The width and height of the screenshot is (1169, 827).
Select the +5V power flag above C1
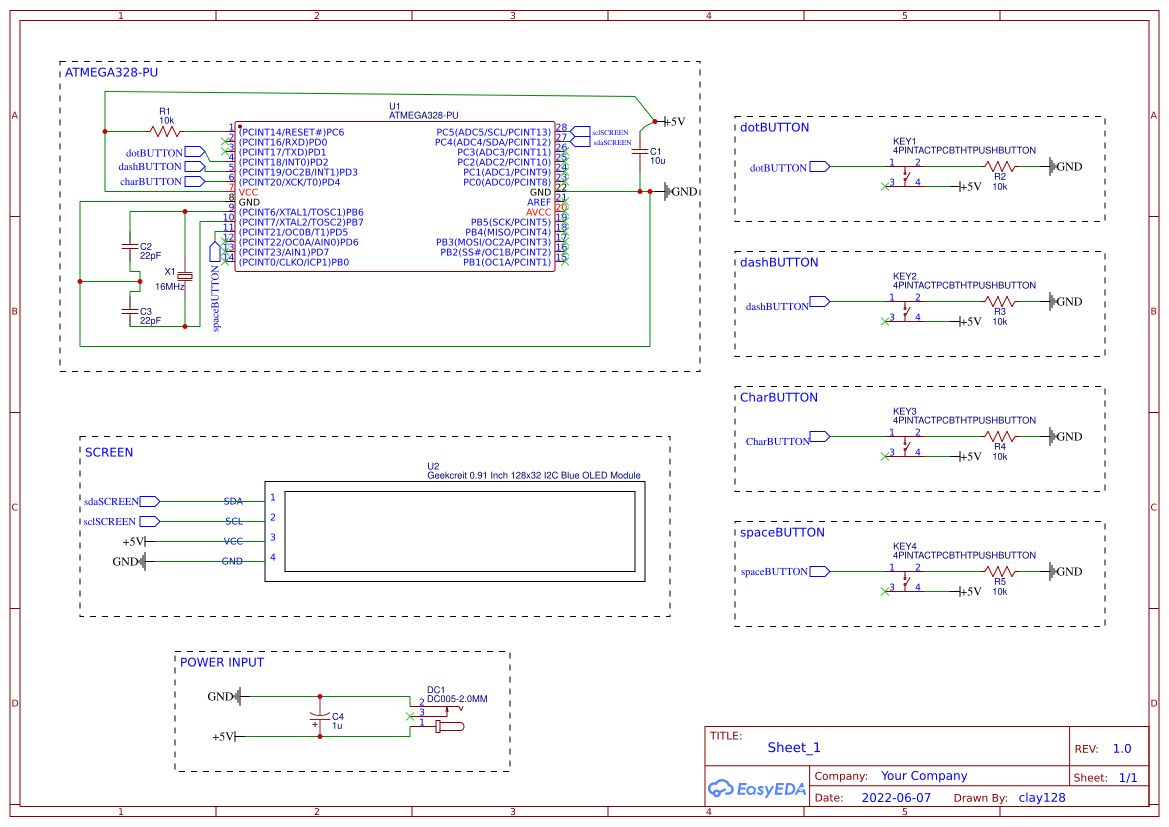(673, 122)
